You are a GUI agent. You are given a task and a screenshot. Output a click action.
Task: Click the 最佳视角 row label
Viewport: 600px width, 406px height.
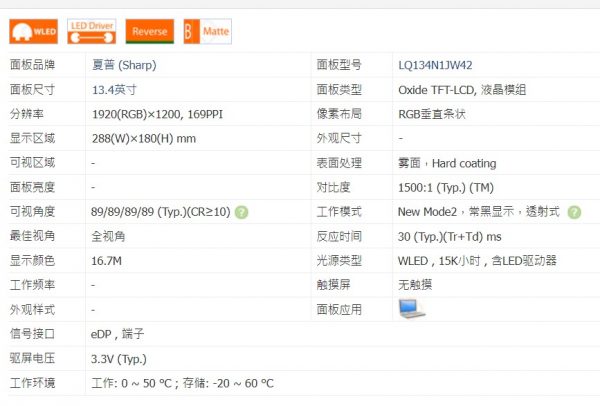click(x=33, y=236)
